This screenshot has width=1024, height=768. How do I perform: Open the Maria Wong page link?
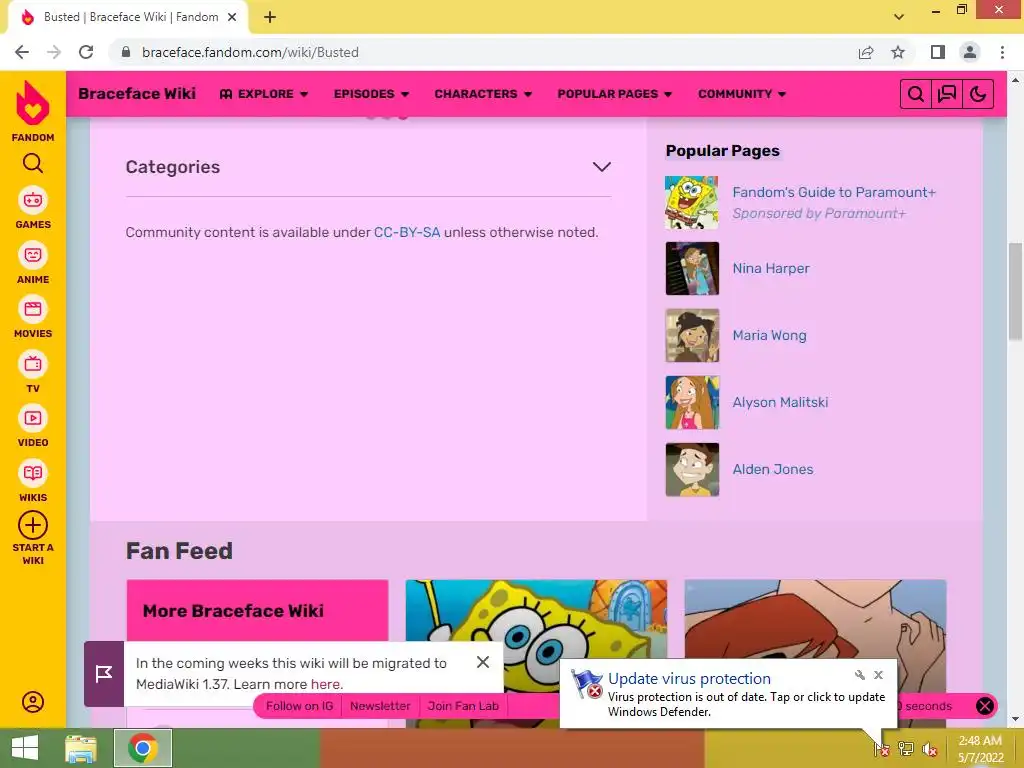769,336
